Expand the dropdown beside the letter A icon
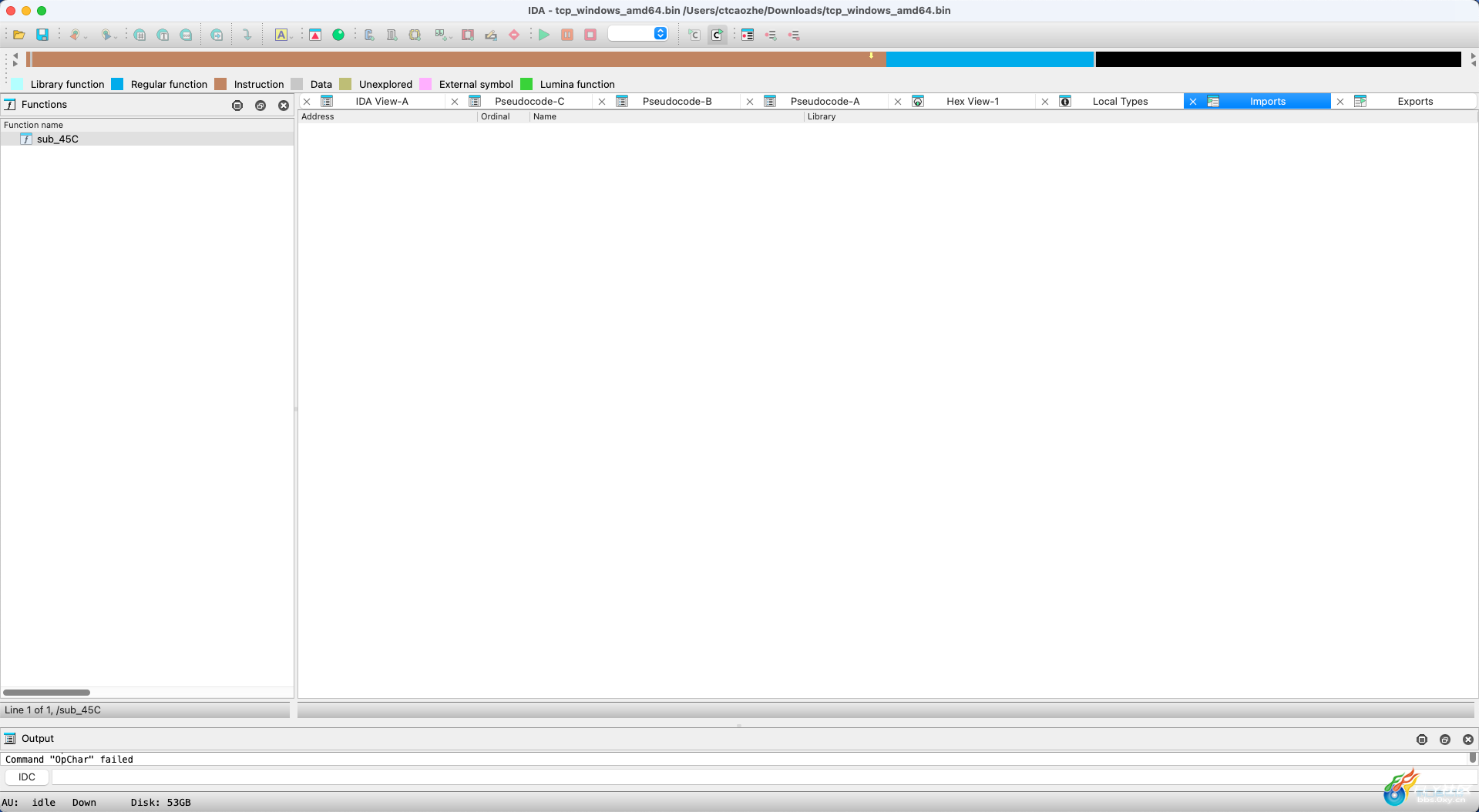Screen dimensions: 1479x812 tap(291, 36)
